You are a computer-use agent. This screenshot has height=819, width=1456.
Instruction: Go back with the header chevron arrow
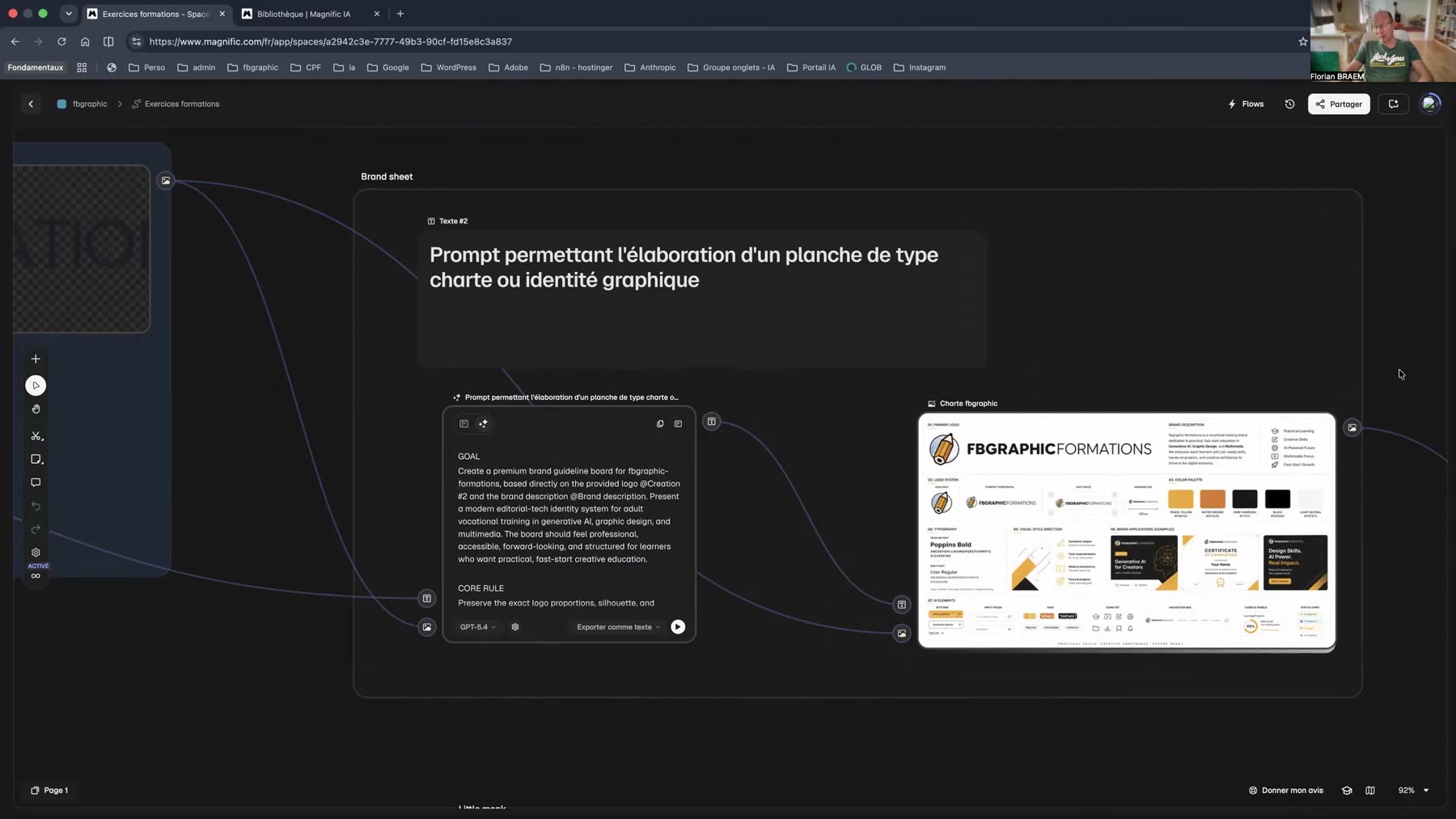pos(31,104)
